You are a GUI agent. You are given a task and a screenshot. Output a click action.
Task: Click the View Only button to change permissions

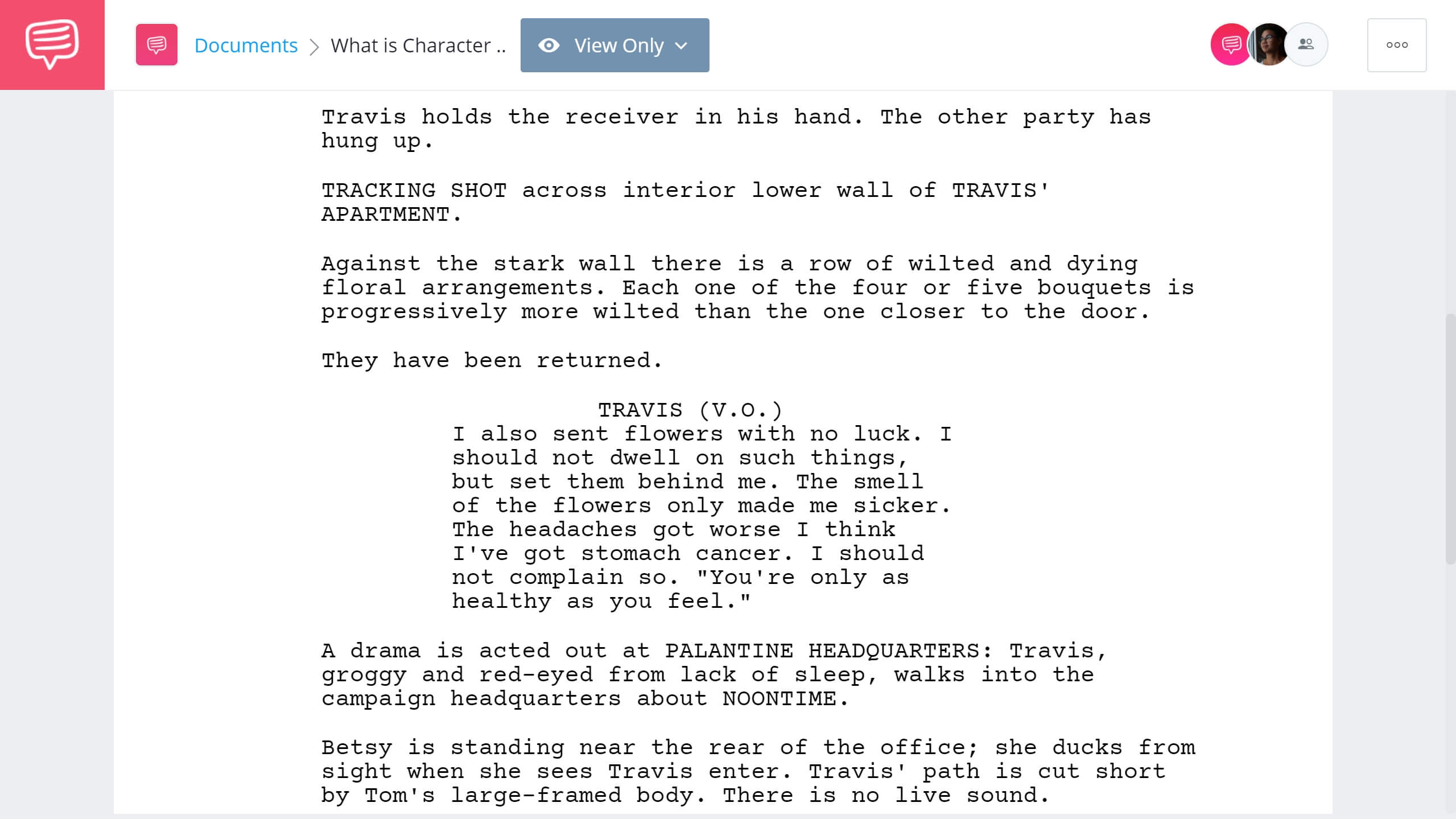[x=614, y=45]
